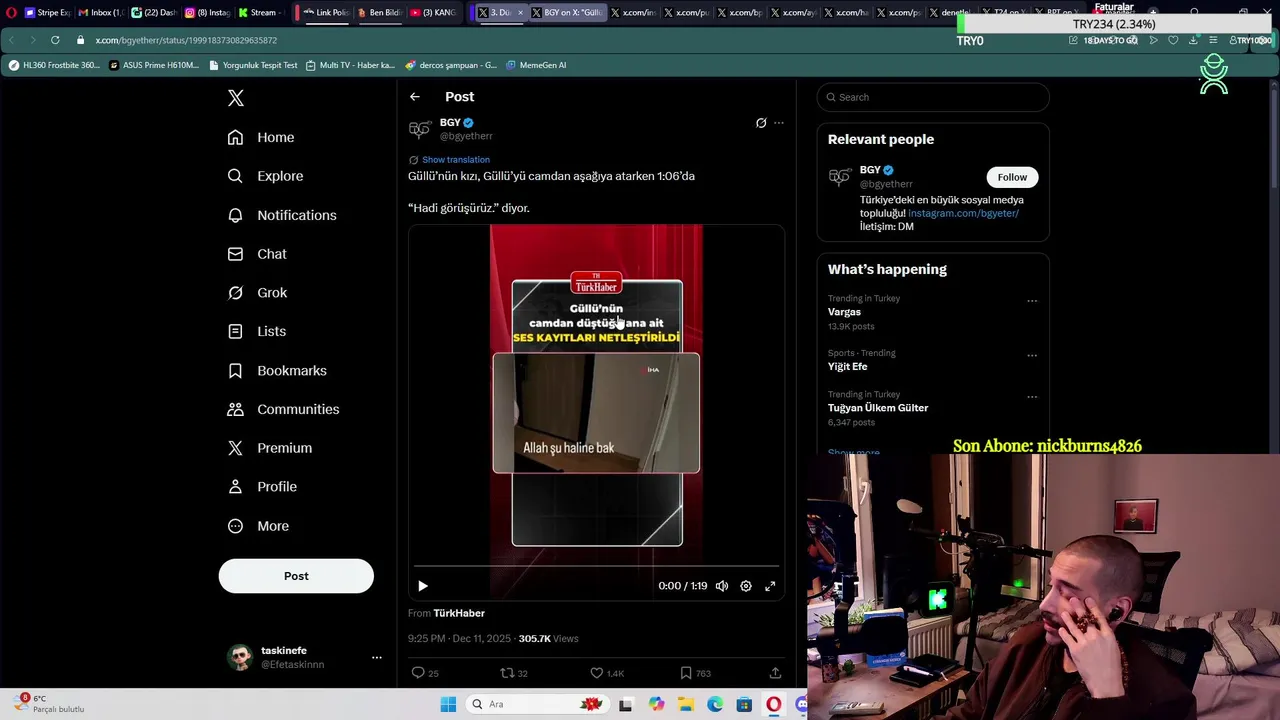Open Yorgunluk Tespit Test bookmark
Viewport: 1280px width, 720px height.
(253, 65)
